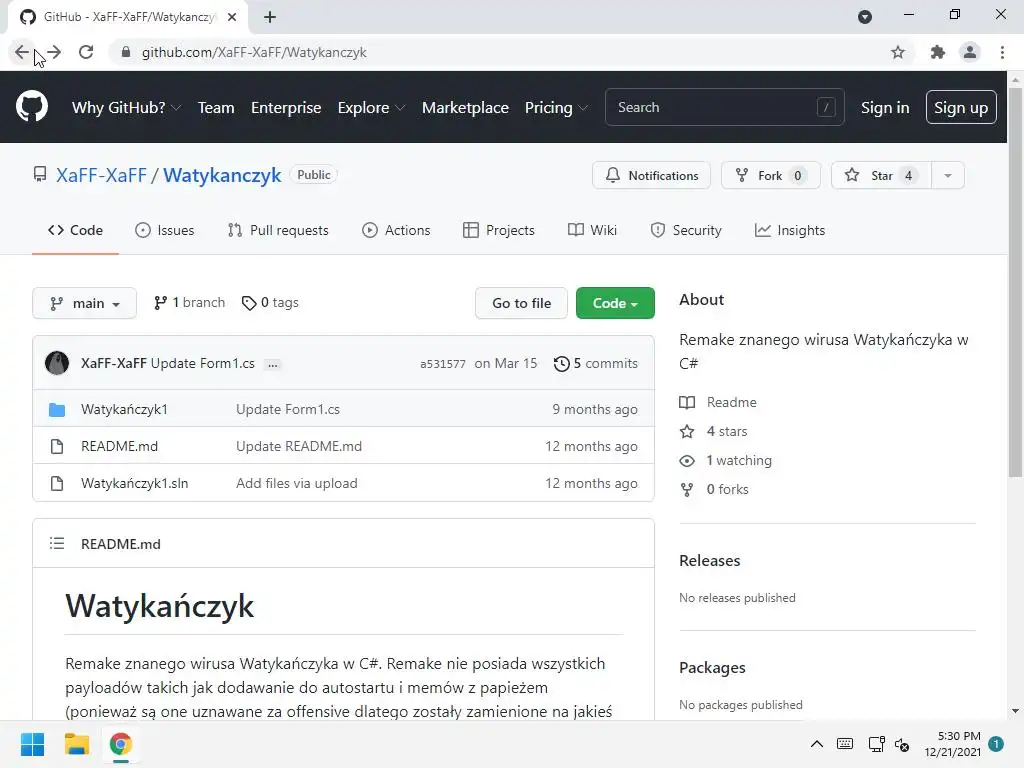Viewport: 1024px width, 768px height.
Task: Open Chrome three-dot menu
Action: pyautogui.click(x=1002, y=52)
